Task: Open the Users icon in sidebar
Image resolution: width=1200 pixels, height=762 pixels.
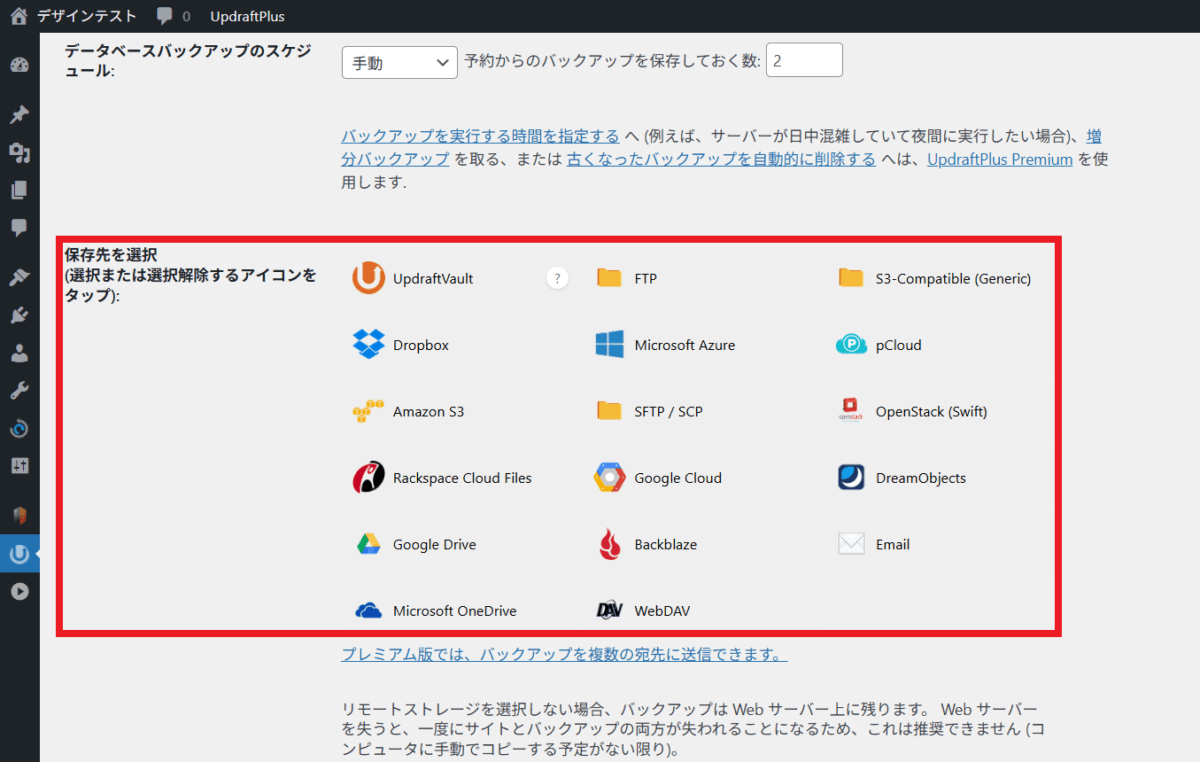Action: point(19,353)
